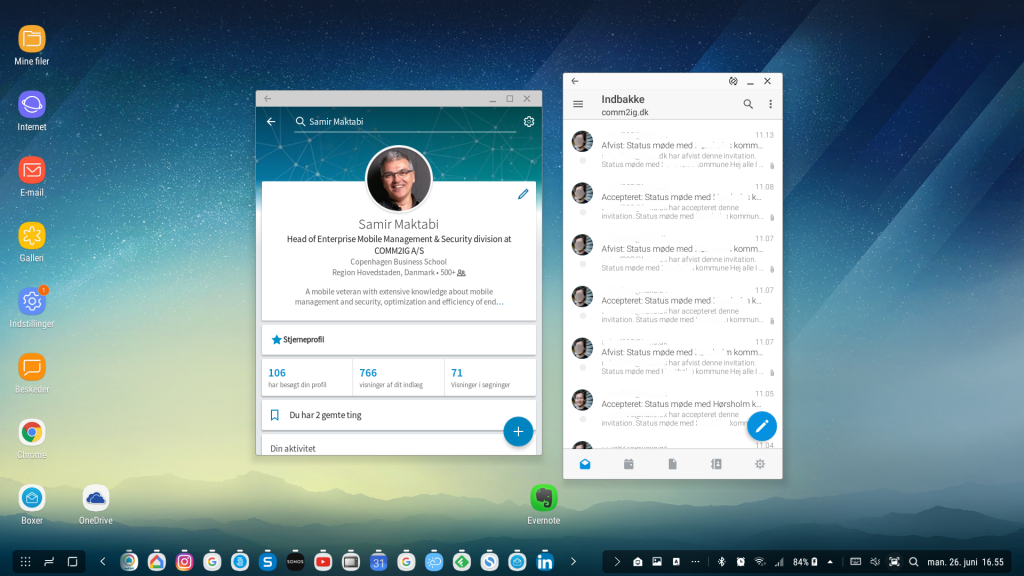This screenshot has height=576, width=1024.
Task: Open settings tab in Boxer bottom bar
Action: click(760, 464)
